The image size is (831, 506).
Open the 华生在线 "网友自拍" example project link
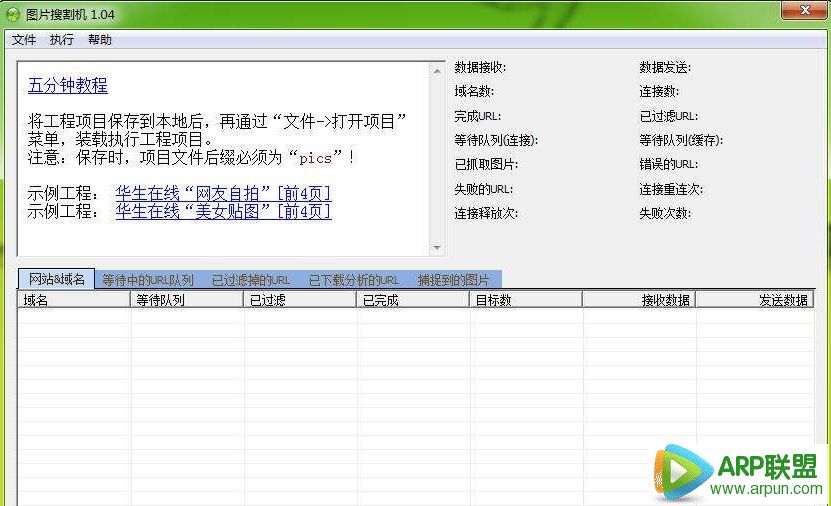(x=223, y=193)
